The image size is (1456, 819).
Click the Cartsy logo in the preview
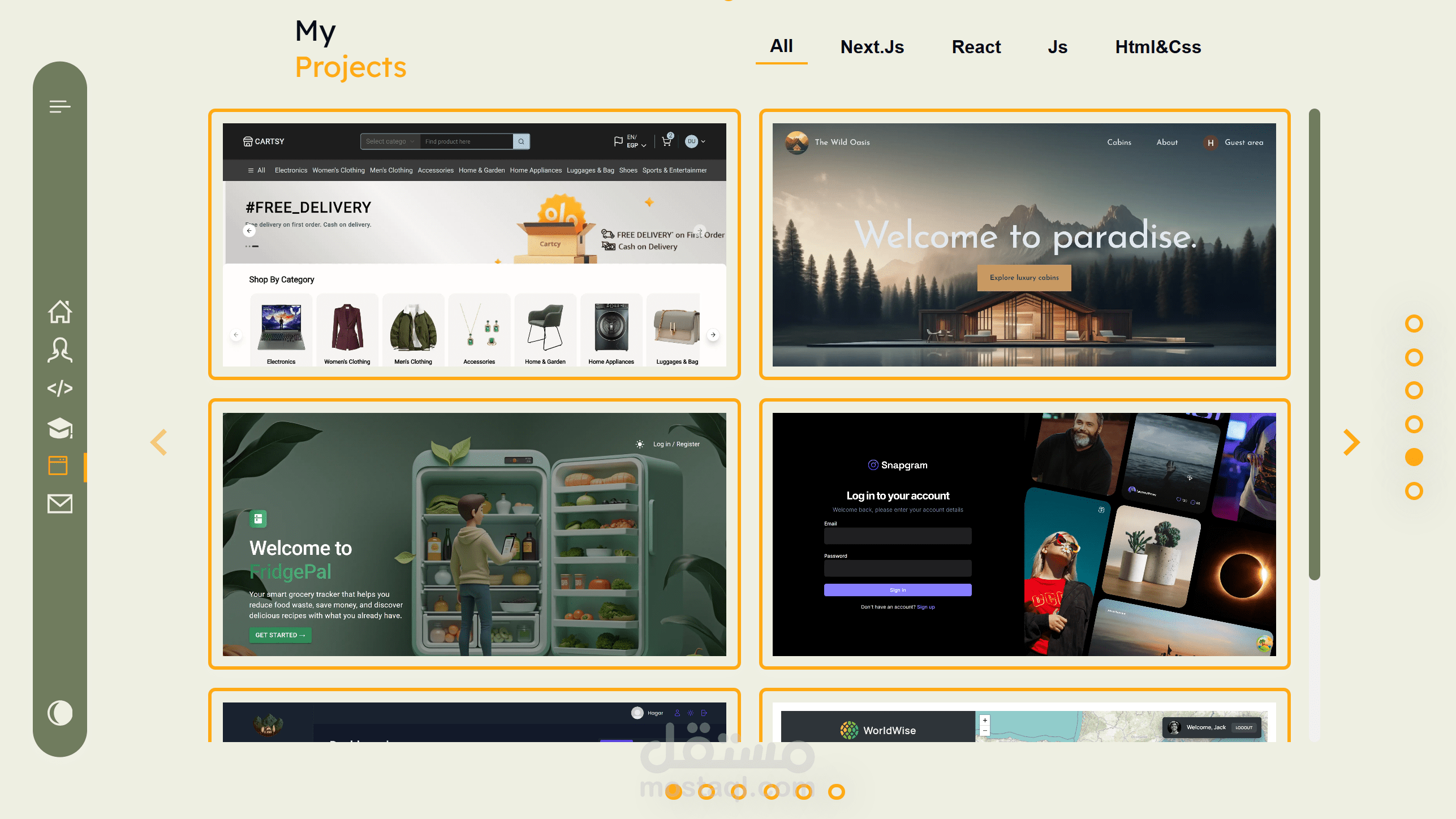[x=264, y=141]
